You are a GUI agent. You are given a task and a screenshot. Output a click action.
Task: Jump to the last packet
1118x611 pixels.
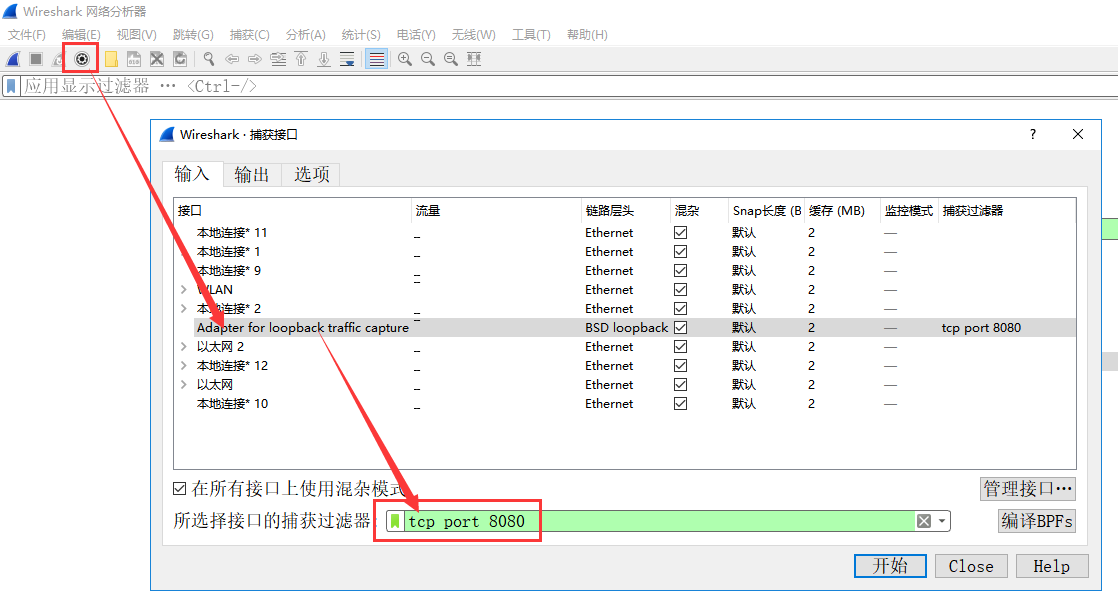point(324,59)
